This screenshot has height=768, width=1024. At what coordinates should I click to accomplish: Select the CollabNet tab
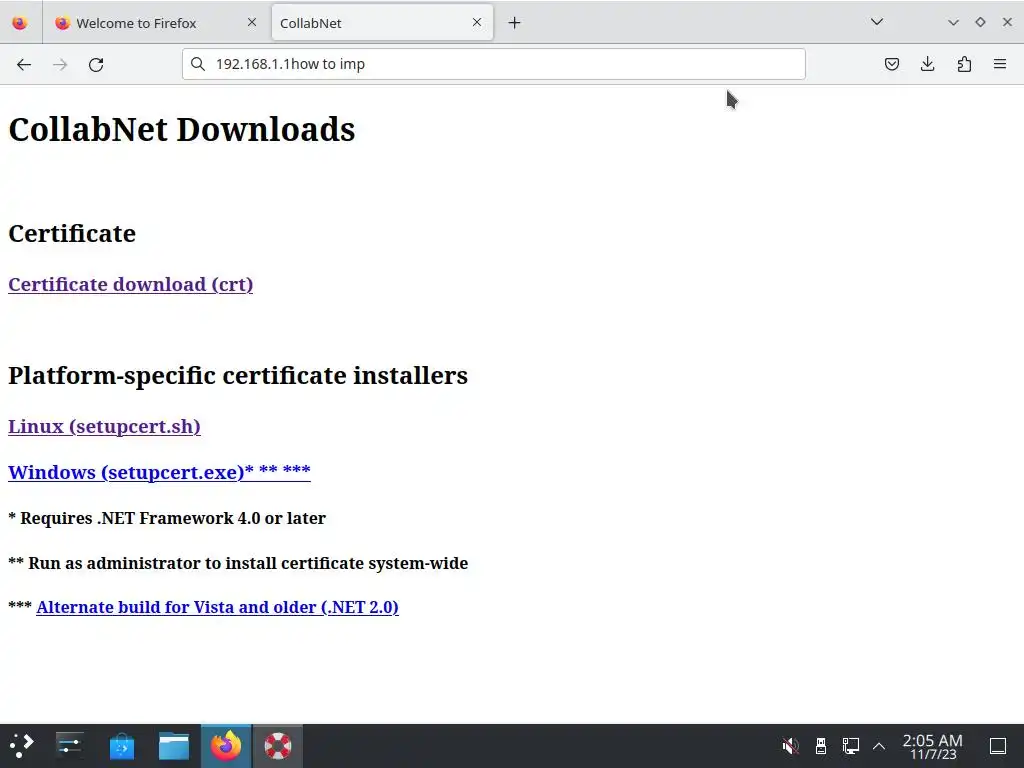coord(382,23)
